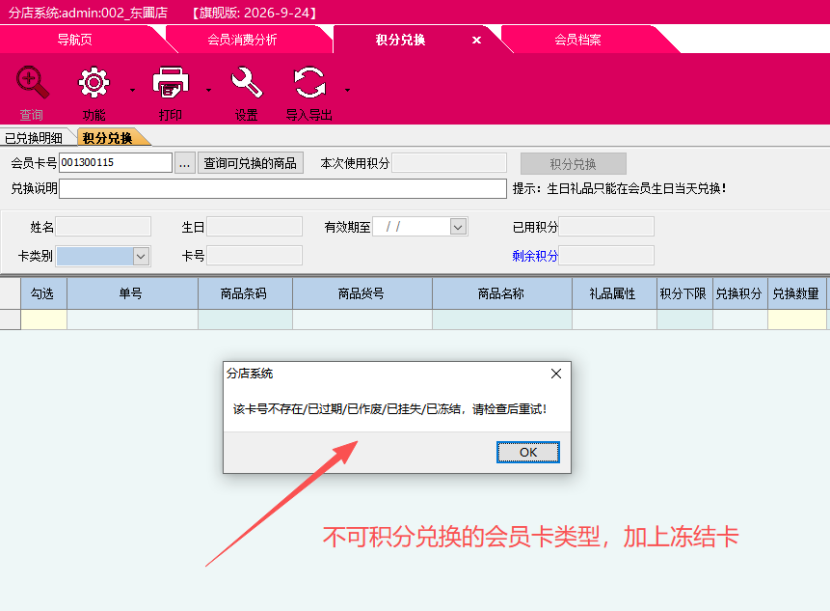830x611 pixels.
Task: Click 查询可兑换的商品 button
Action: point(250,163)
